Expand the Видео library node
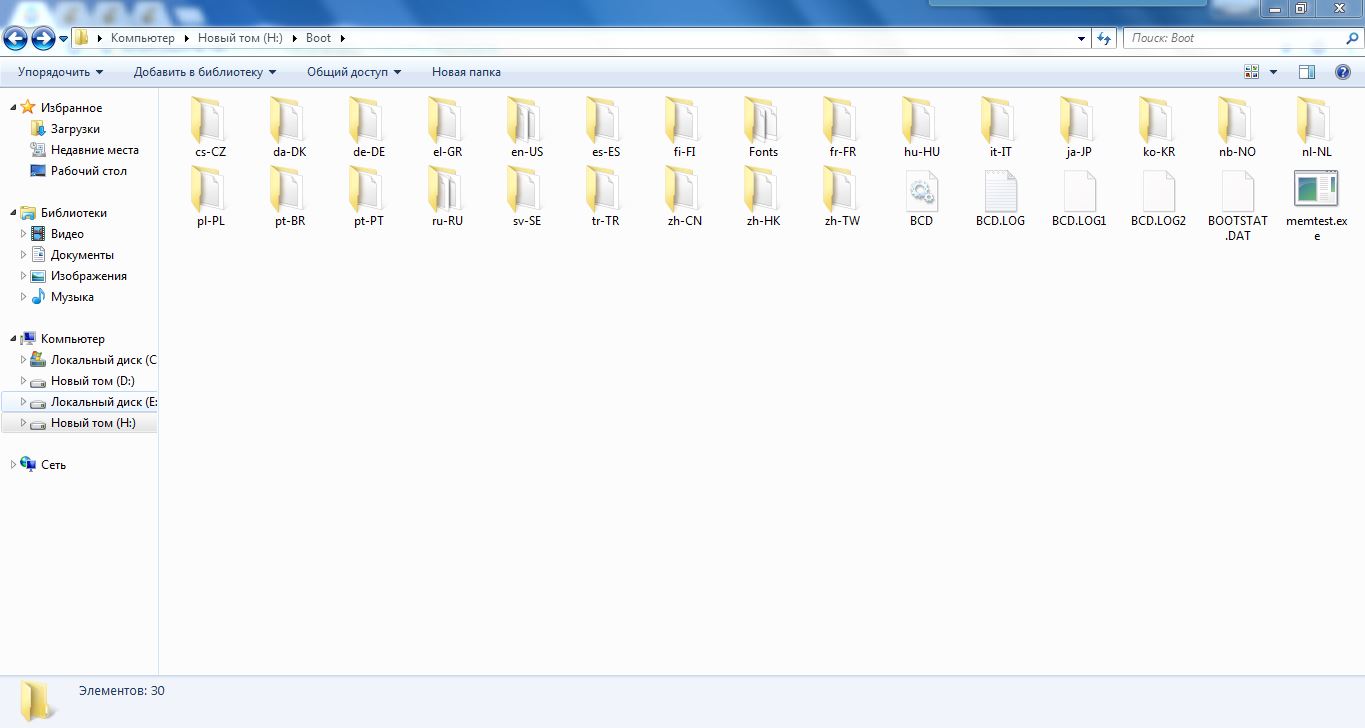Image resolution: width=1365 pixels, height=728 pixels. (24, 234)
